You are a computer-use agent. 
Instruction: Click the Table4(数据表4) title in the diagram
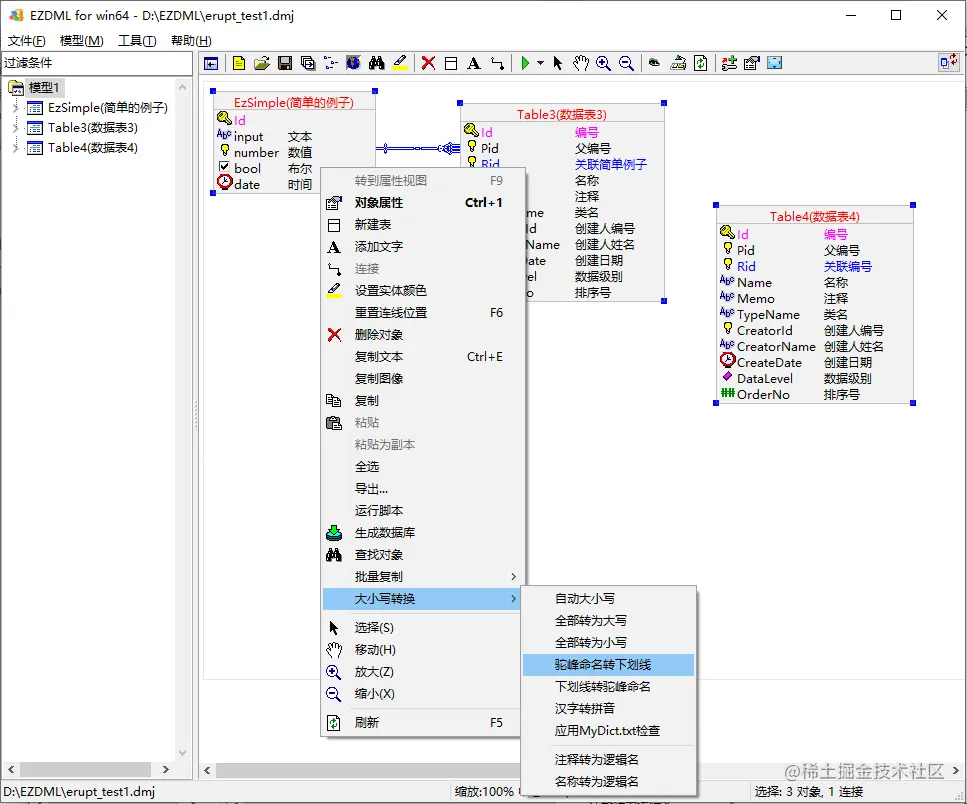814,216
